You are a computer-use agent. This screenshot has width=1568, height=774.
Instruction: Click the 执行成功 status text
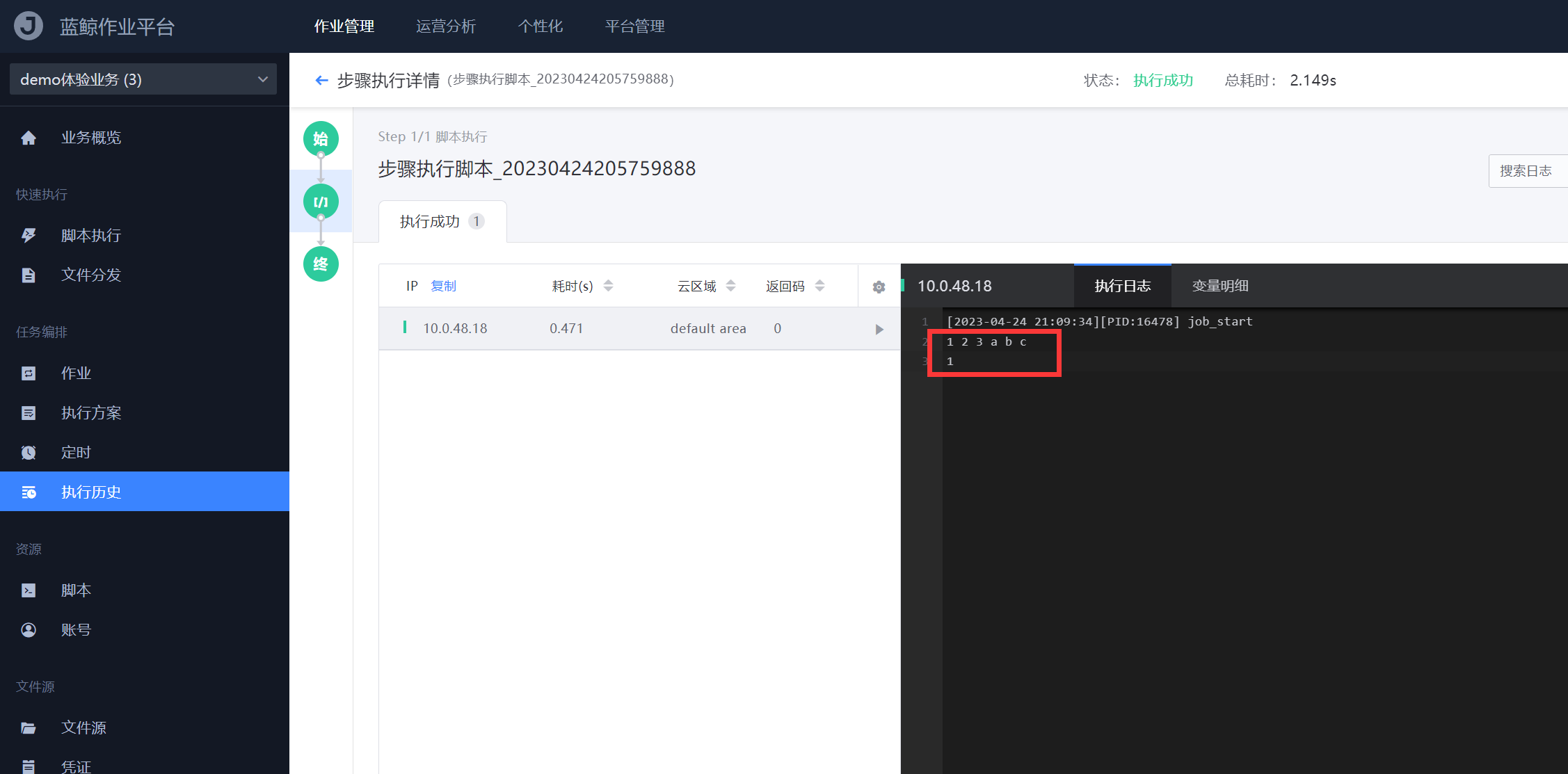(x=1163, y=80)
